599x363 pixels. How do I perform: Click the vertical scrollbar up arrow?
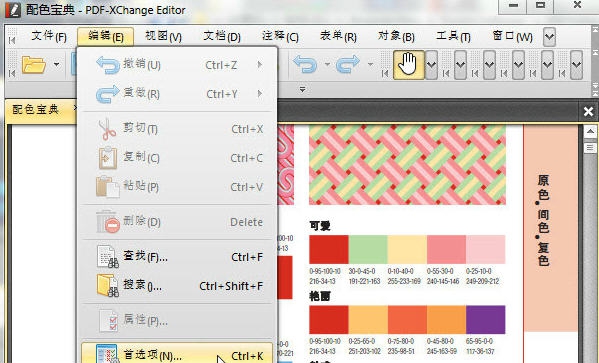pyautogui.click(x=590, y=132)
